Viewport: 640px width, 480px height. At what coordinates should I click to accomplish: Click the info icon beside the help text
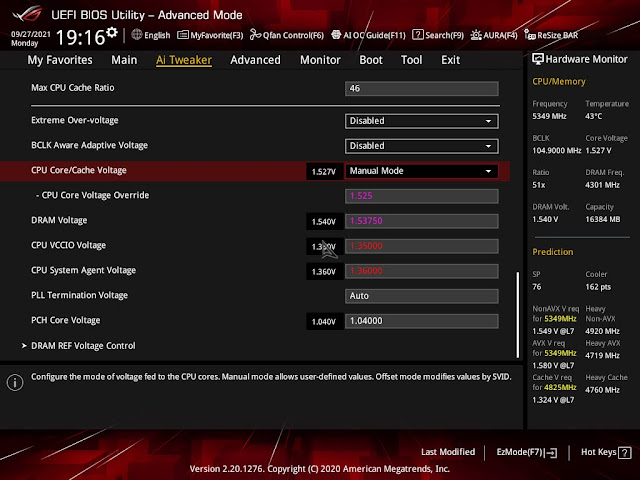pos(15,382)
